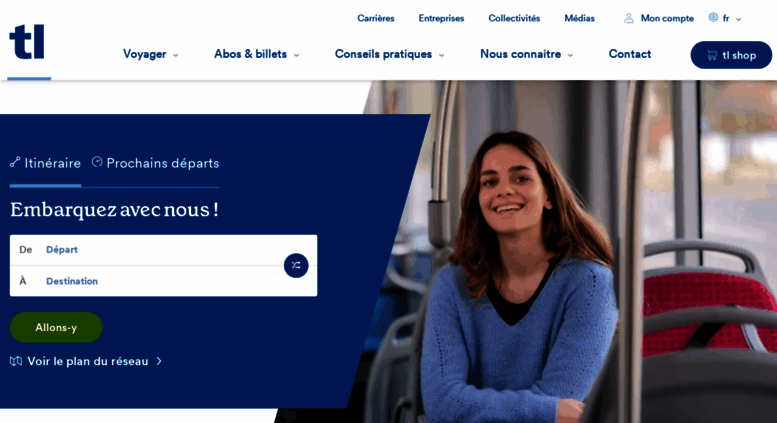Select the Itinéraire tab

pos(45,163)
